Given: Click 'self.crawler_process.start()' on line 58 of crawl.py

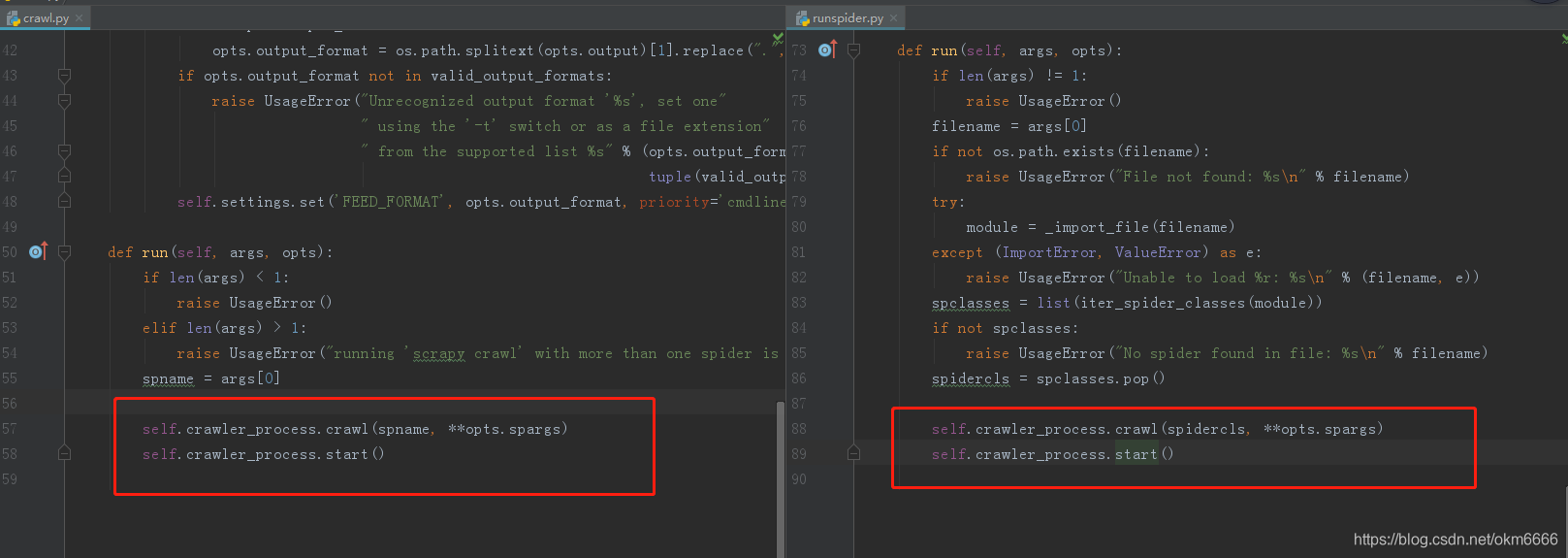Looking at the screenshot, I should point(263,454).
